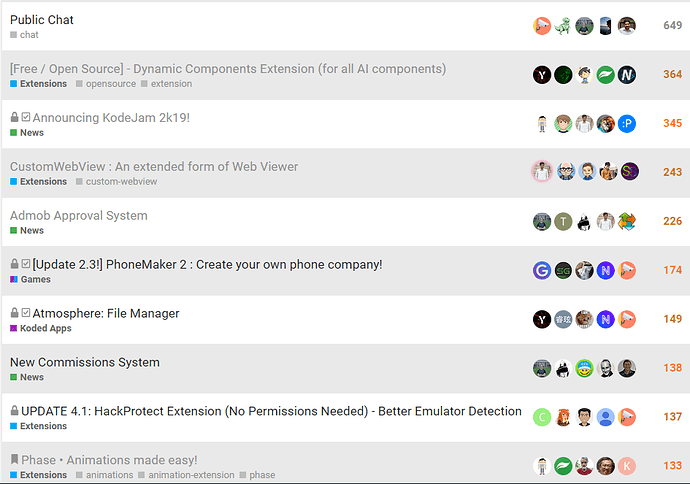Viewport: 690px width, 484px height.
Task: Click the olive T avatar in Admob Approval row
Action: [x=563, y=221]
